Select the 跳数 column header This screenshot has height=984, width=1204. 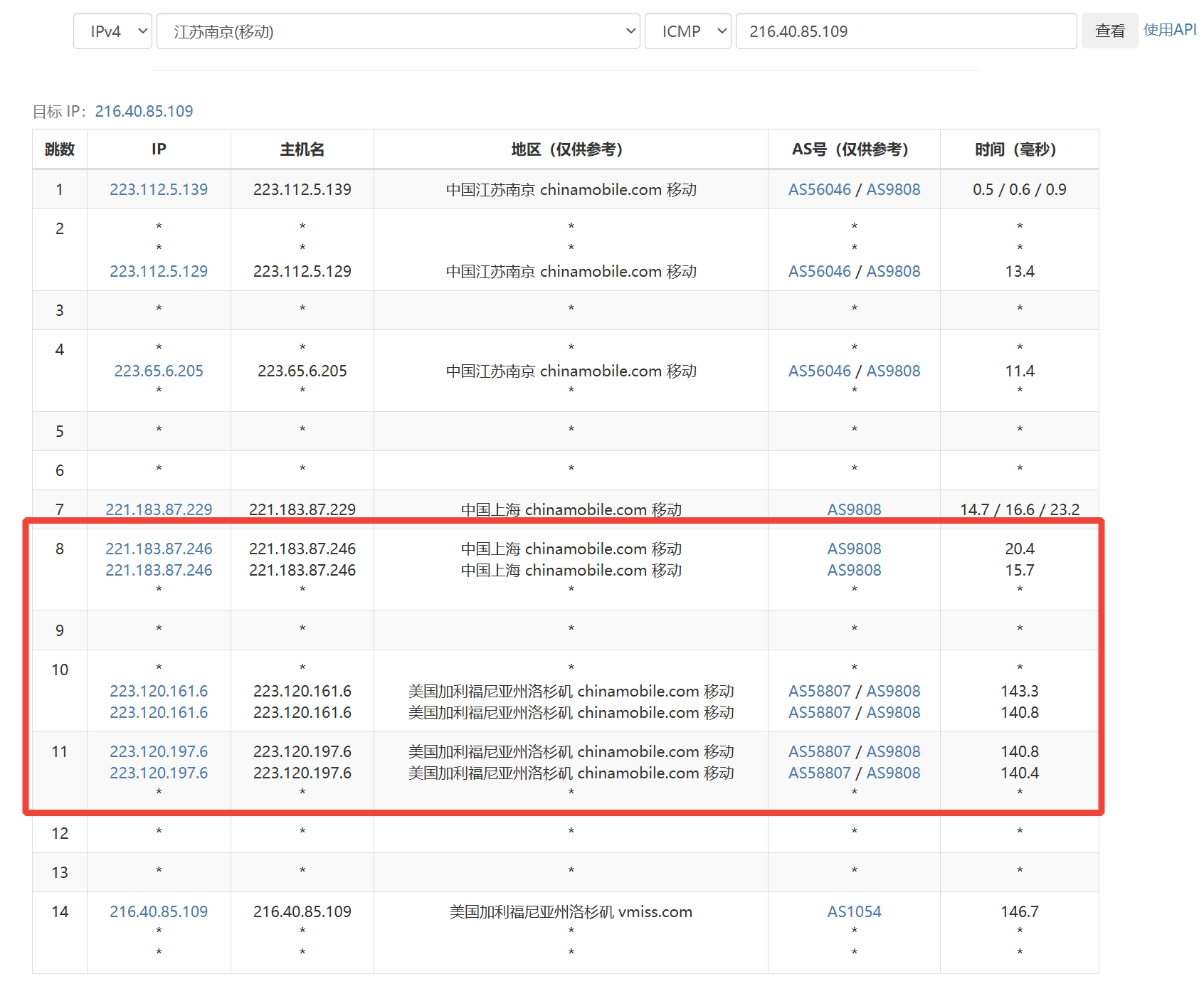60,149
